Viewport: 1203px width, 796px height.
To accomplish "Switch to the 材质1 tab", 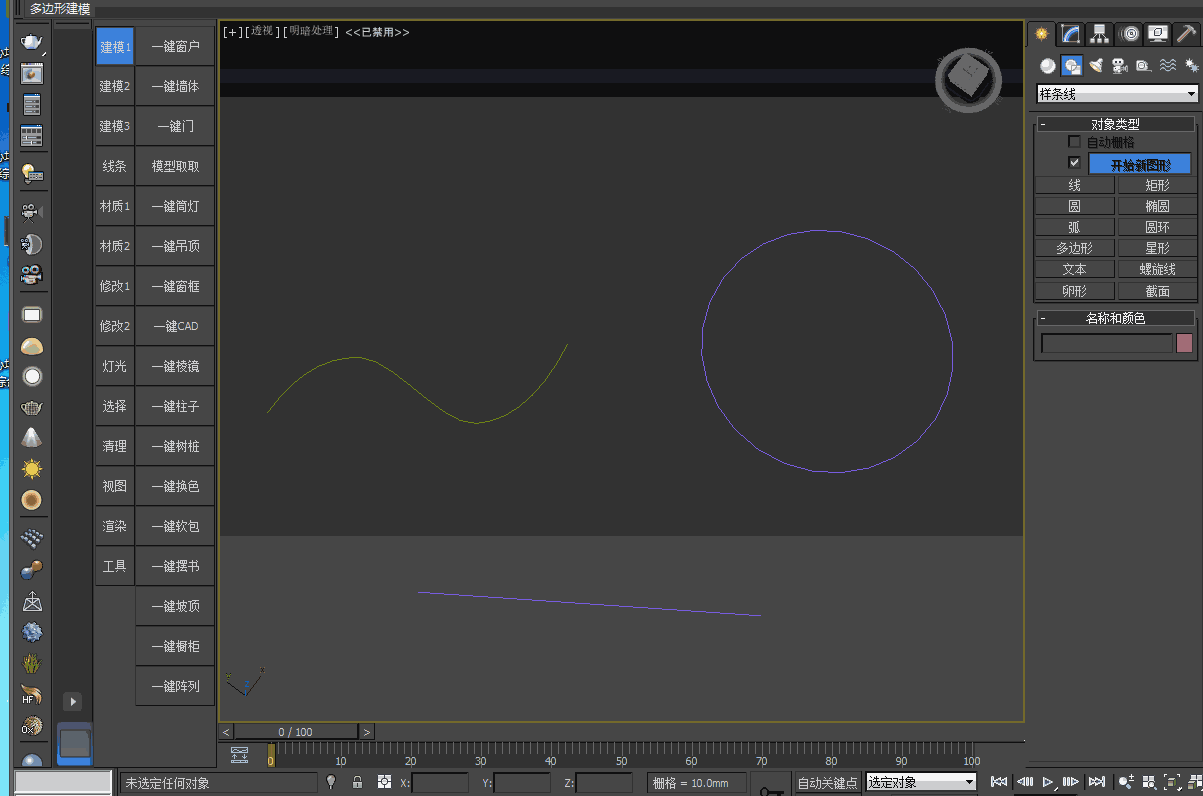I will tap(114, 206).
